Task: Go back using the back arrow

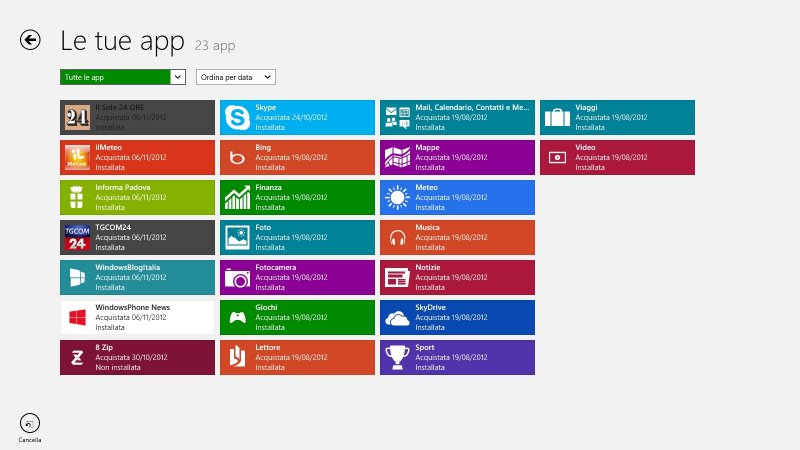Action: tap(30, 40)
